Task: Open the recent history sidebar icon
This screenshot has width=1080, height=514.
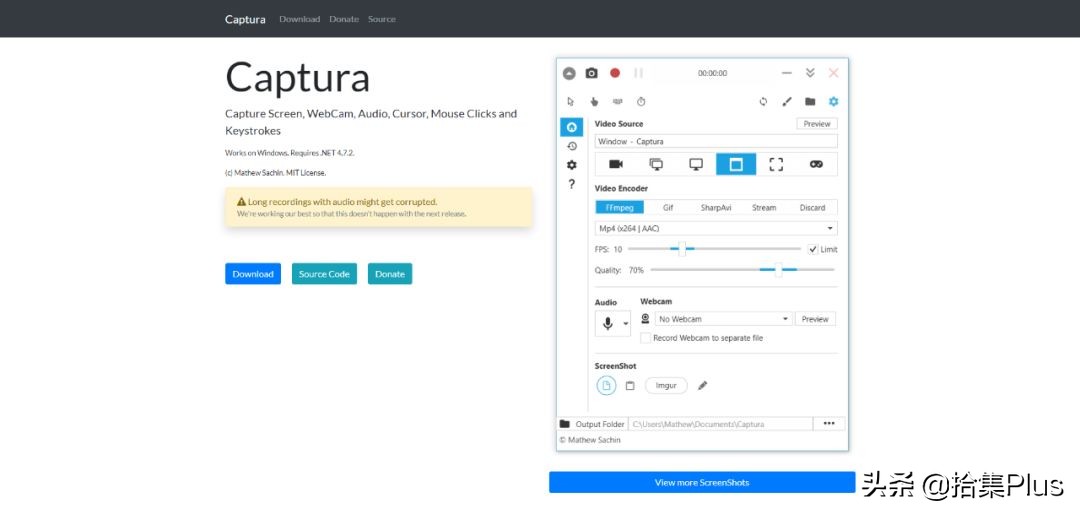Action: click(x=572, y=146)
